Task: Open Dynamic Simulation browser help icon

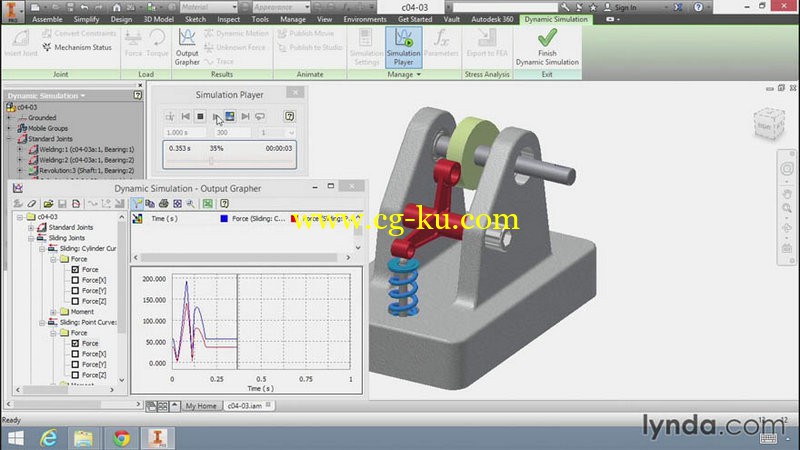Action: 137,95
